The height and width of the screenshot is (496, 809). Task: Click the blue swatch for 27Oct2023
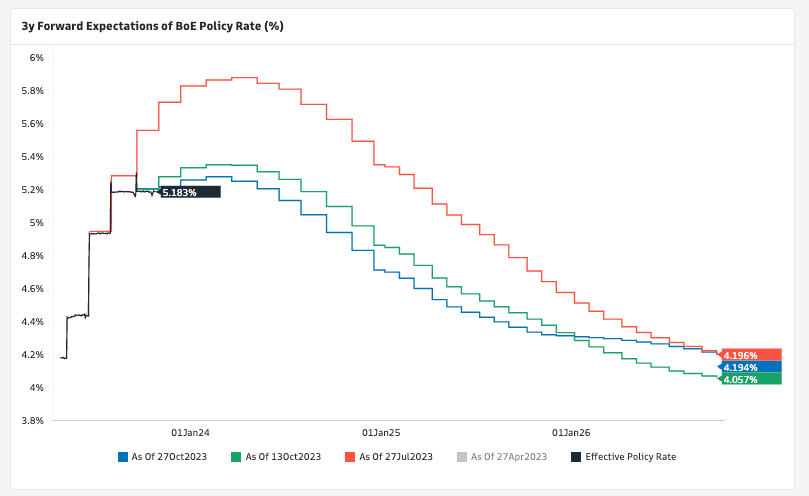click(123, 457)
